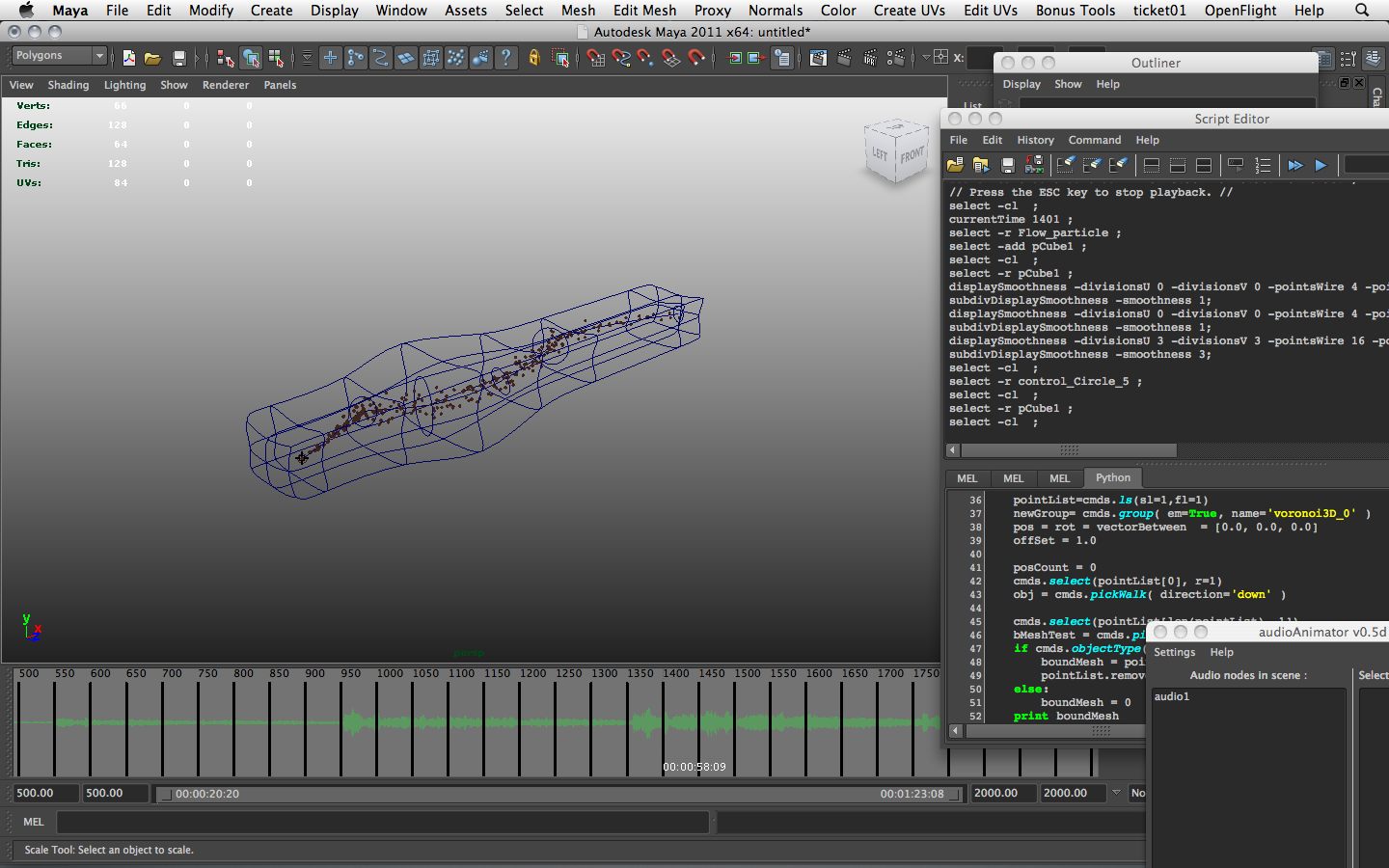Open the viewport Show menu
This screenshot has width=1389, height=868.
point(174,85)
